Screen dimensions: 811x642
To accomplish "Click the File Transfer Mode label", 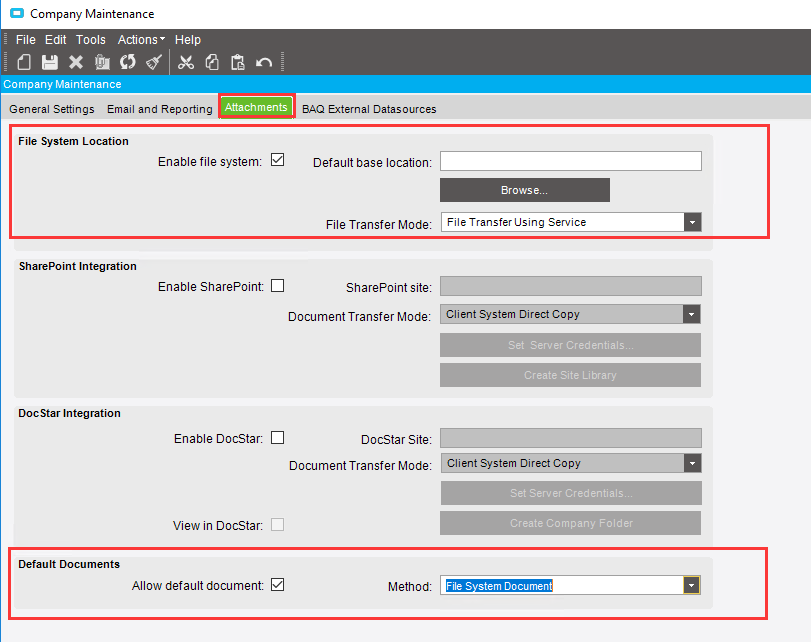I will point(379,225).
